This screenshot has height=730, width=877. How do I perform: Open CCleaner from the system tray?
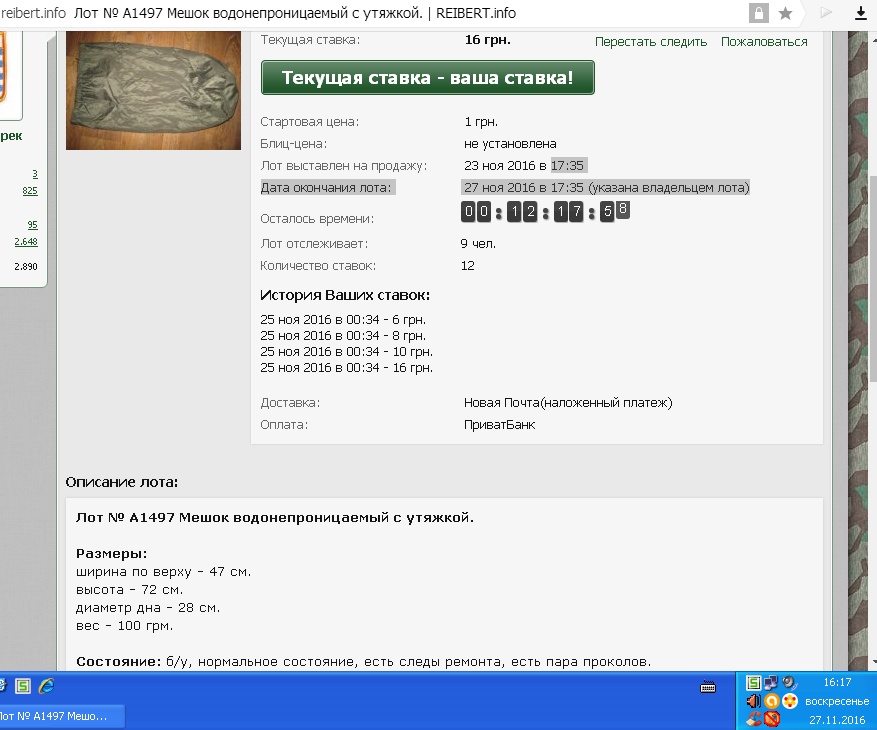tap(753, 718)
